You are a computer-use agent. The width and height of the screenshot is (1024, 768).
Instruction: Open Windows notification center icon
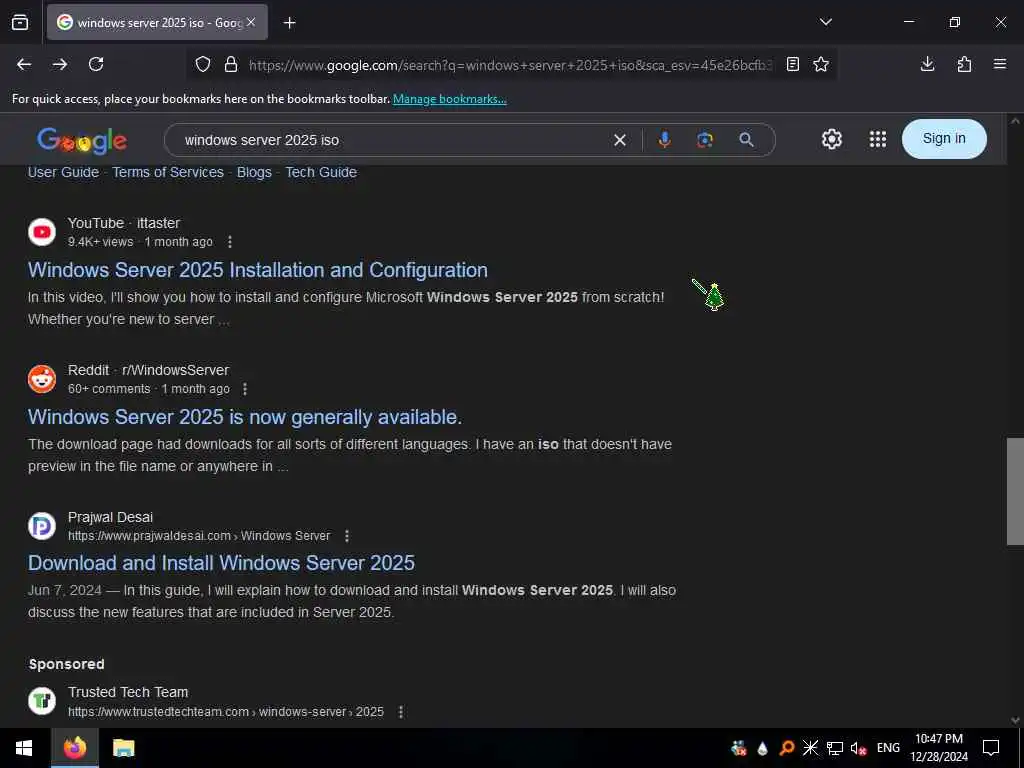[x=991, y=748]
